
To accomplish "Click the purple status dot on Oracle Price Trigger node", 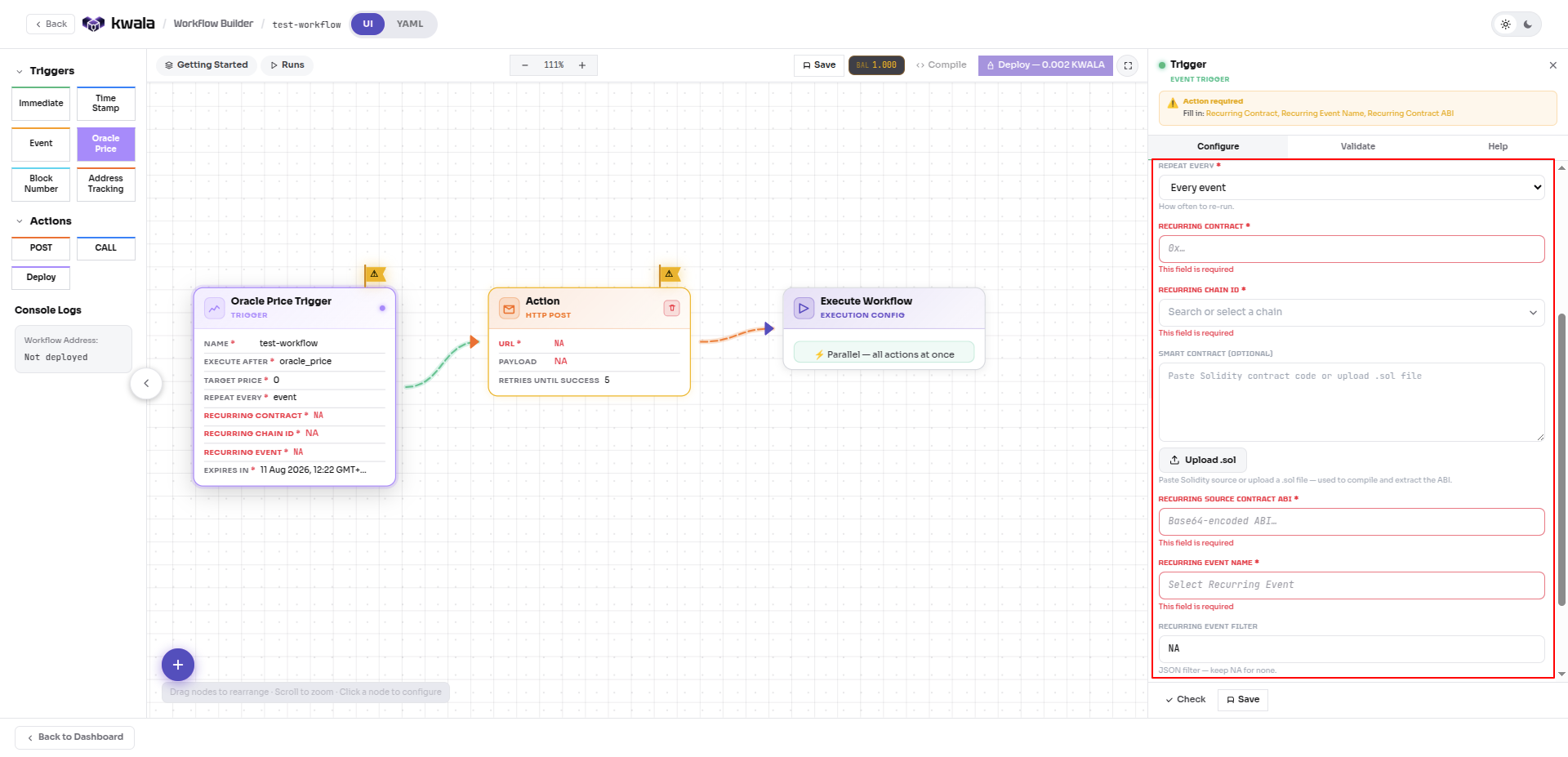I will (382, 308).
